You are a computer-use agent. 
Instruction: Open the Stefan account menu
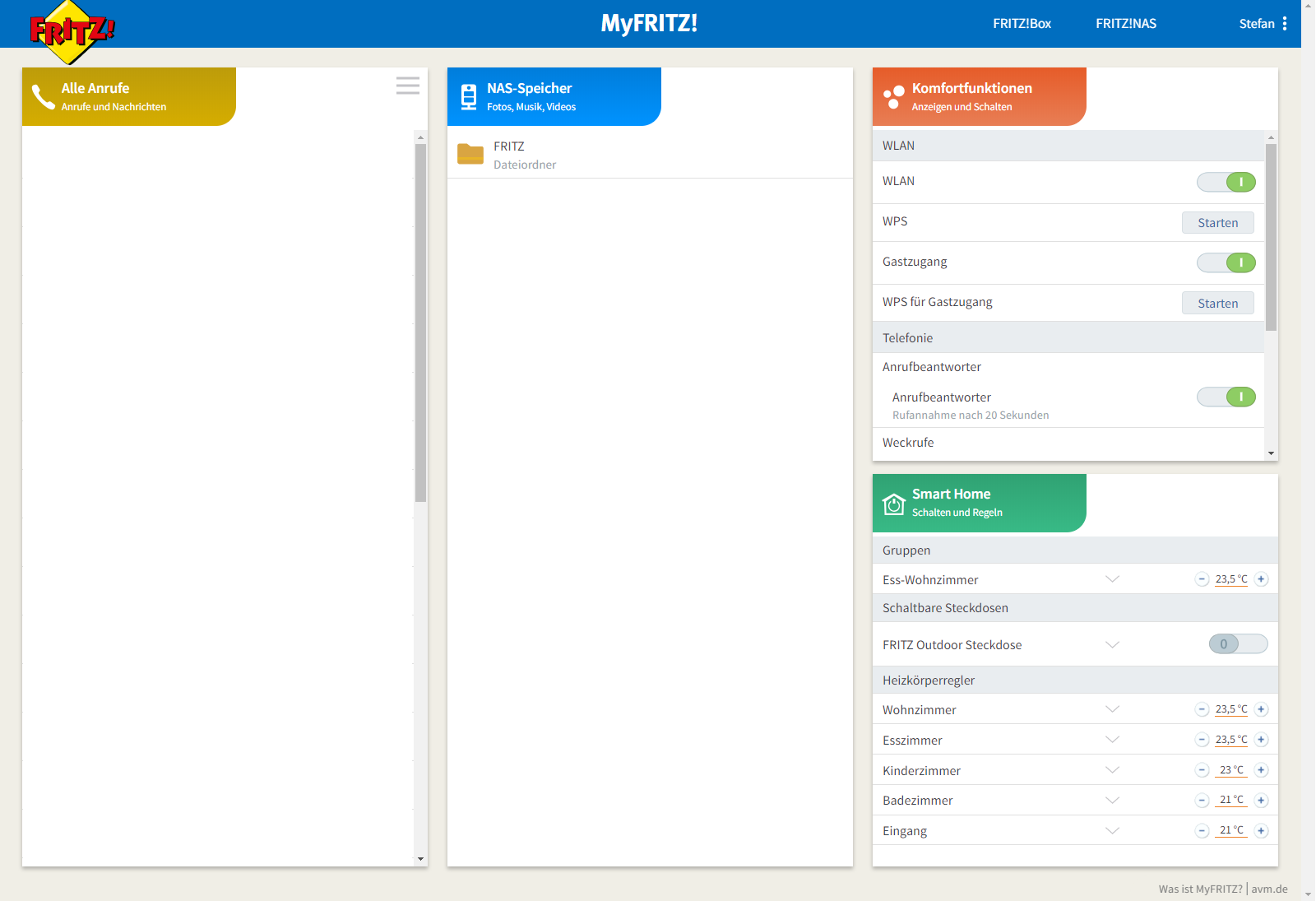[x=1257, y=24]
